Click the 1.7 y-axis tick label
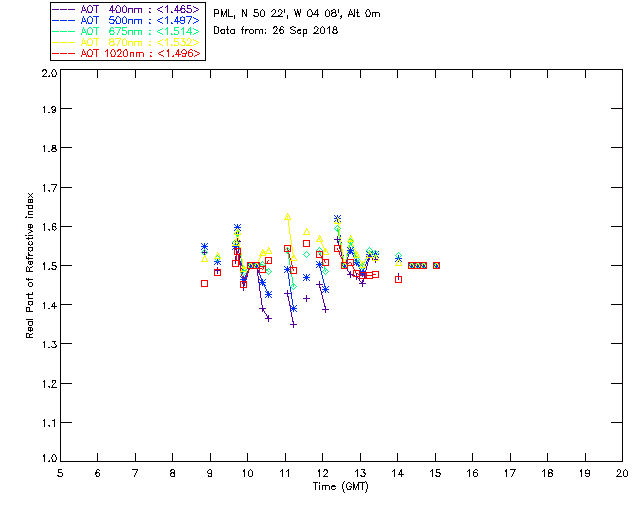640x512 pixels. coord(49,188)
